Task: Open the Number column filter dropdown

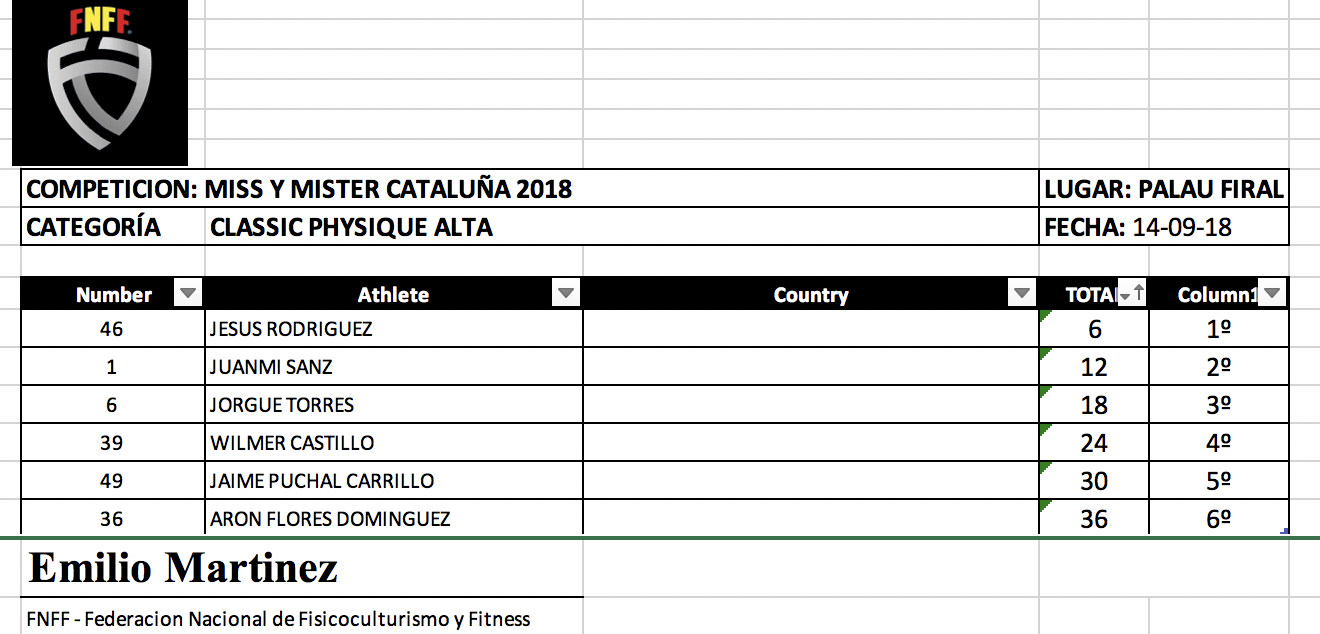Action: tap(188, 294)
